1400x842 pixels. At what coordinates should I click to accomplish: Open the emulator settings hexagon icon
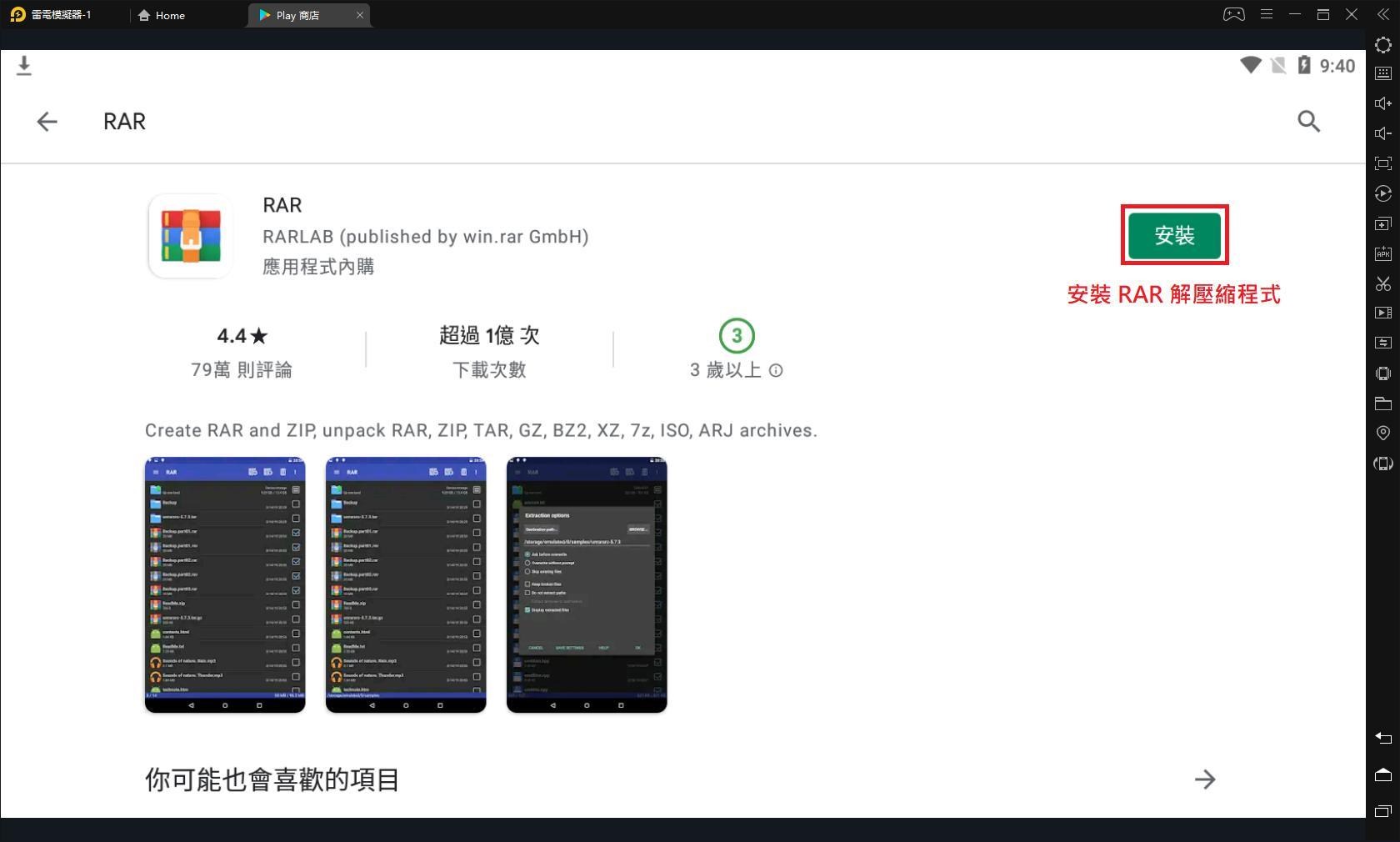pyautogui.click(x=1383, y=45)
